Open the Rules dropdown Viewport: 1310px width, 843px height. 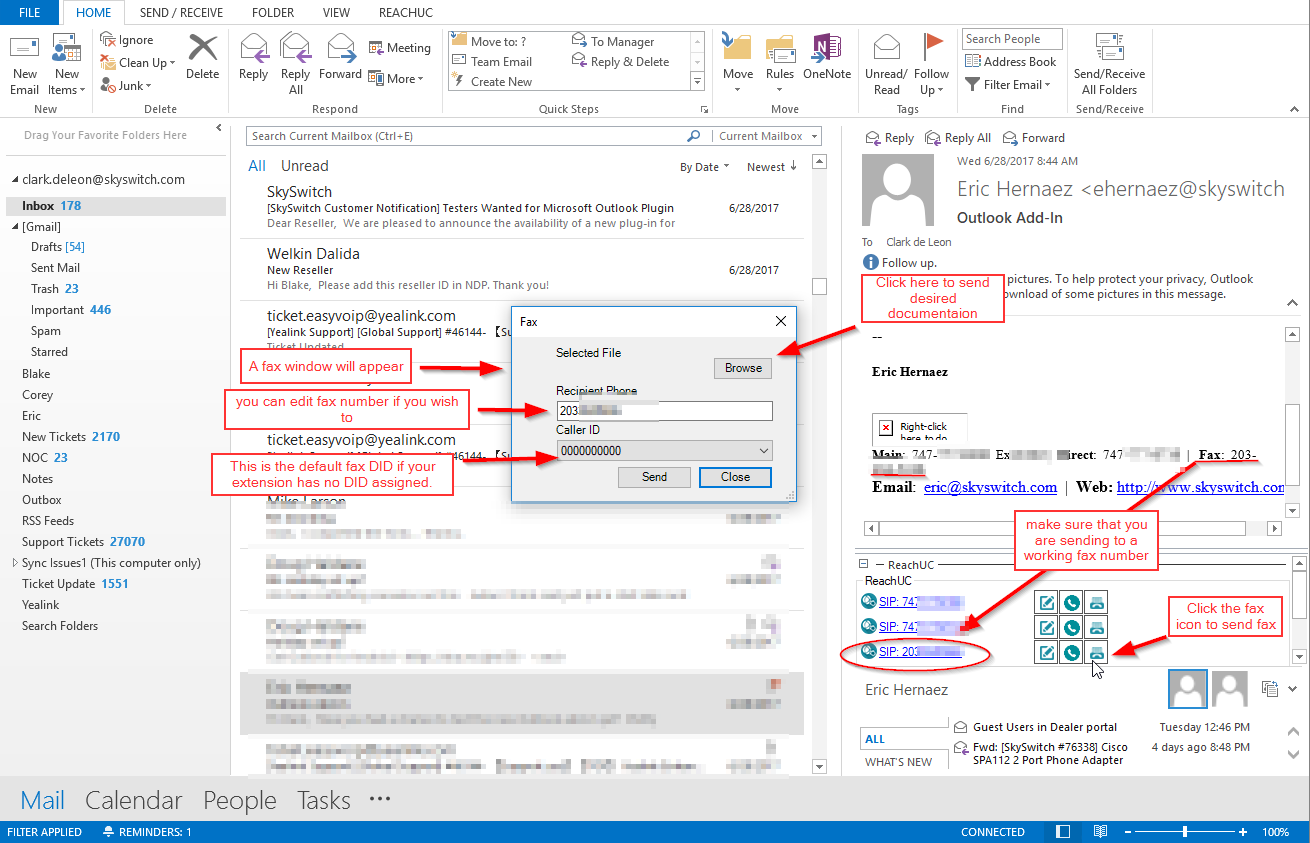(780, 65)
